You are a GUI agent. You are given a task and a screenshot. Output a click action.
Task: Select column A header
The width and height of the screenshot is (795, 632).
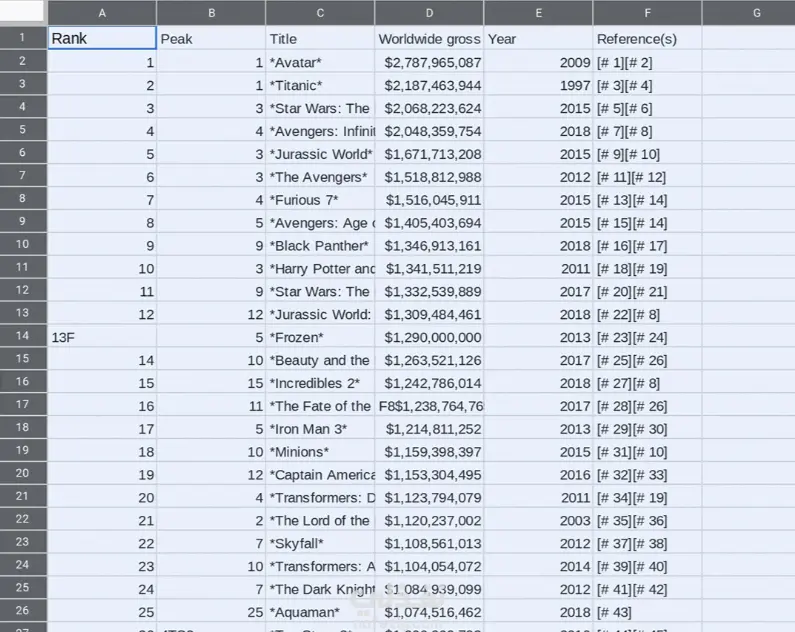click(x=102, y=13)
